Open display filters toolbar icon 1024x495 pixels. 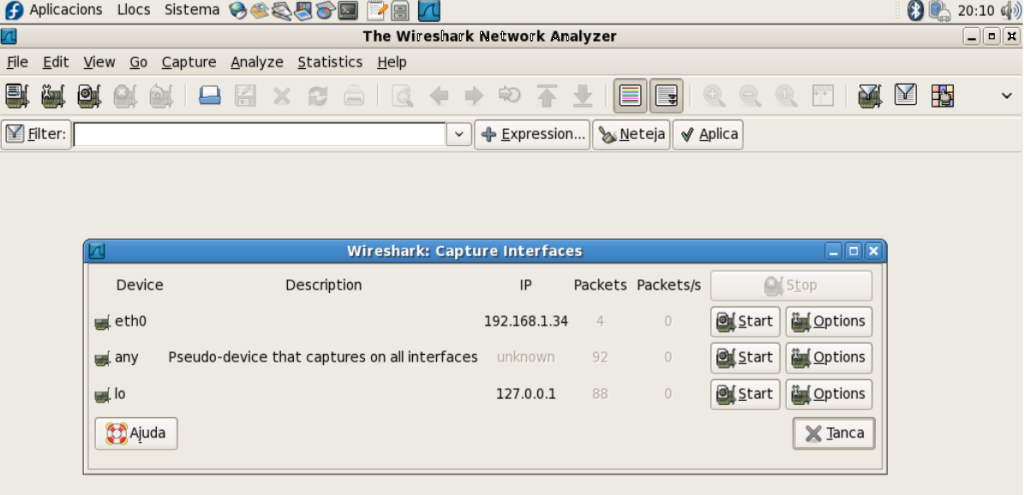tap(906, 96)
